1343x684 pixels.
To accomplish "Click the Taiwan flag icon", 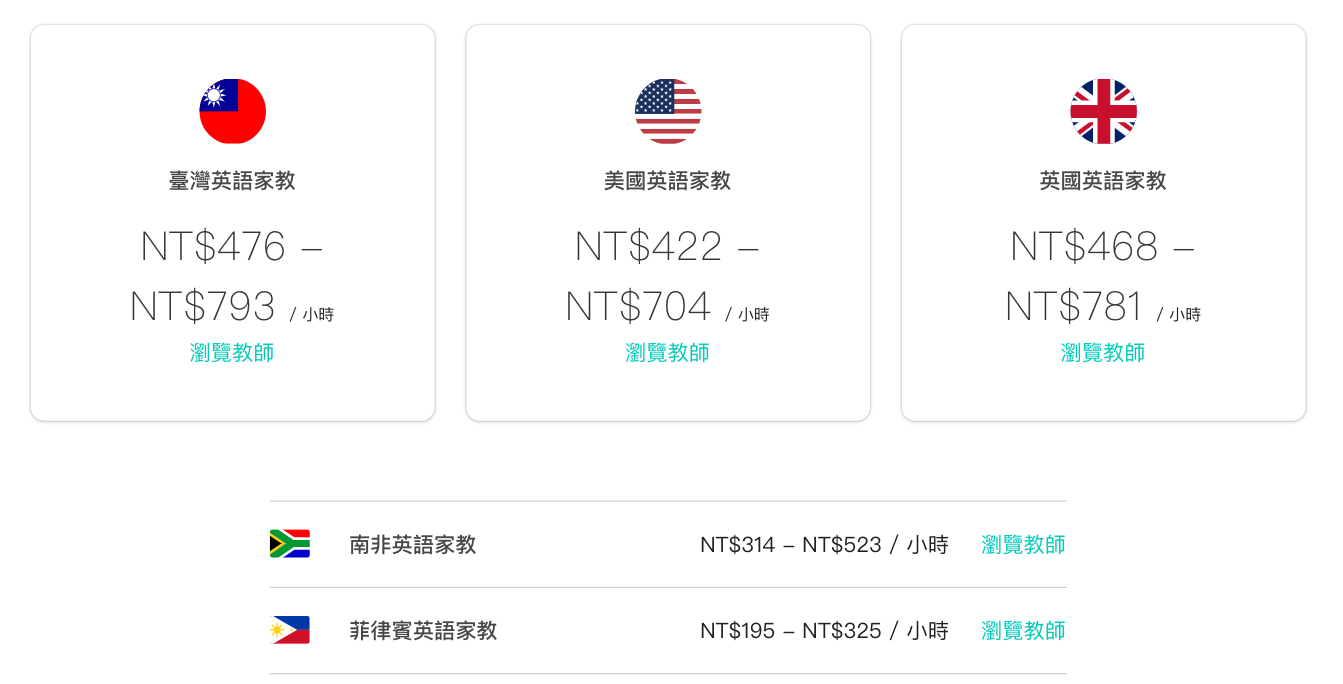I will tap(232, 111).
